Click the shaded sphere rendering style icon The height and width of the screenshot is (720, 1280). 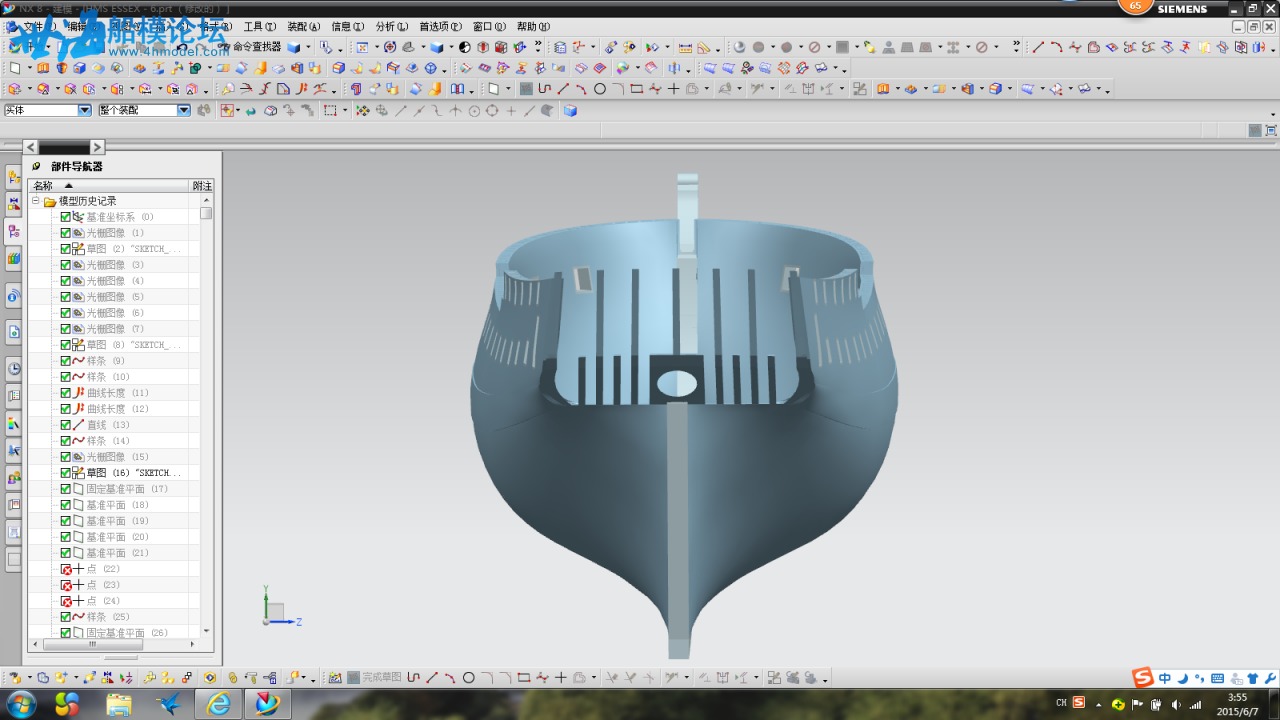739,47
